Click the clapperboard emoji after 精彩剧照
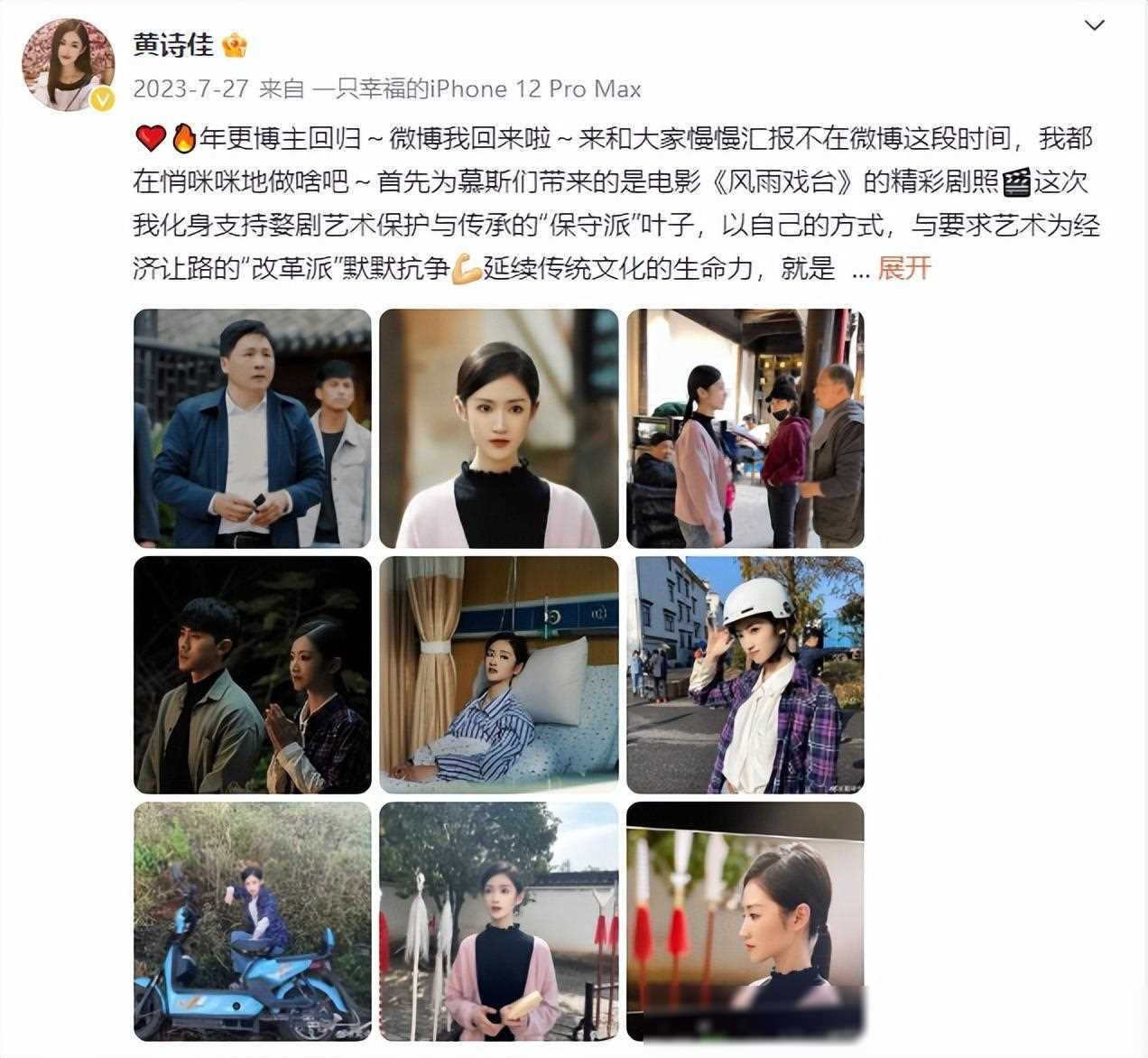The width and height of the screenshot is (1148, 1058). [1017, 182]
